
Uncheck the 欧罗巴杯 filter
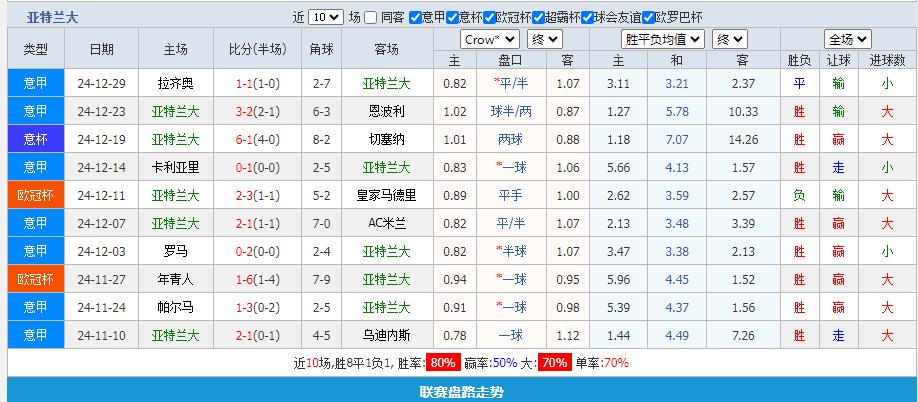[647, 17]
